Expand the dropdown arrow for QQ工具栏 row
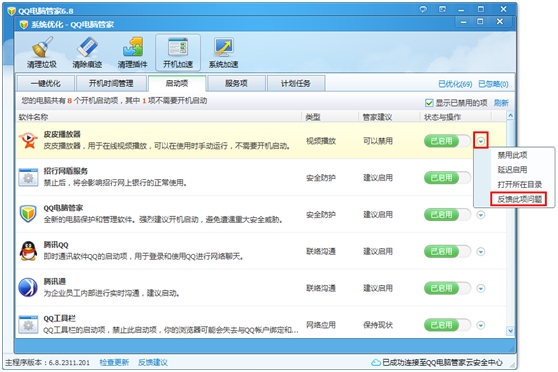This screenshot has width=558, height=372. tap(481, 325)
